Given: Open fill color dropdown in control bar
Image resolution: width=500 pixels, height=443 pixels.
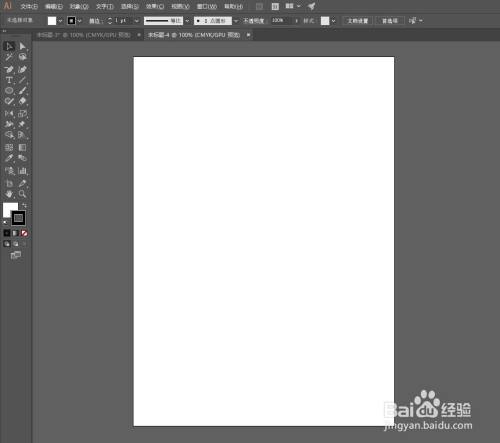Looking at the screenshot, I should click(x=60, y=21).
